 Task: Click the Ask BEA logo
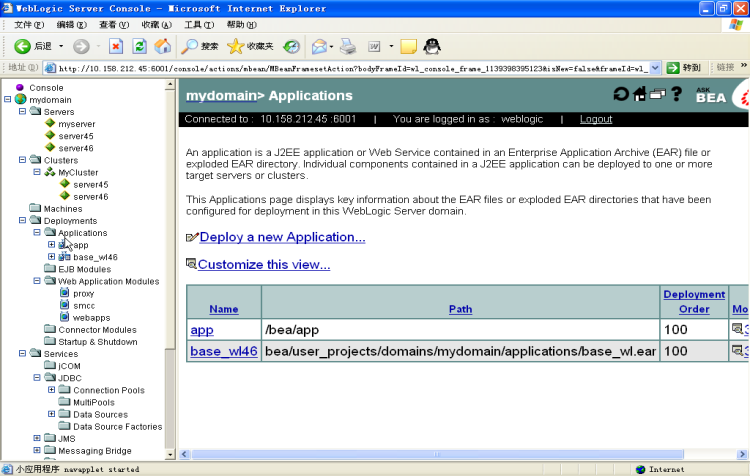click(711, 95)
